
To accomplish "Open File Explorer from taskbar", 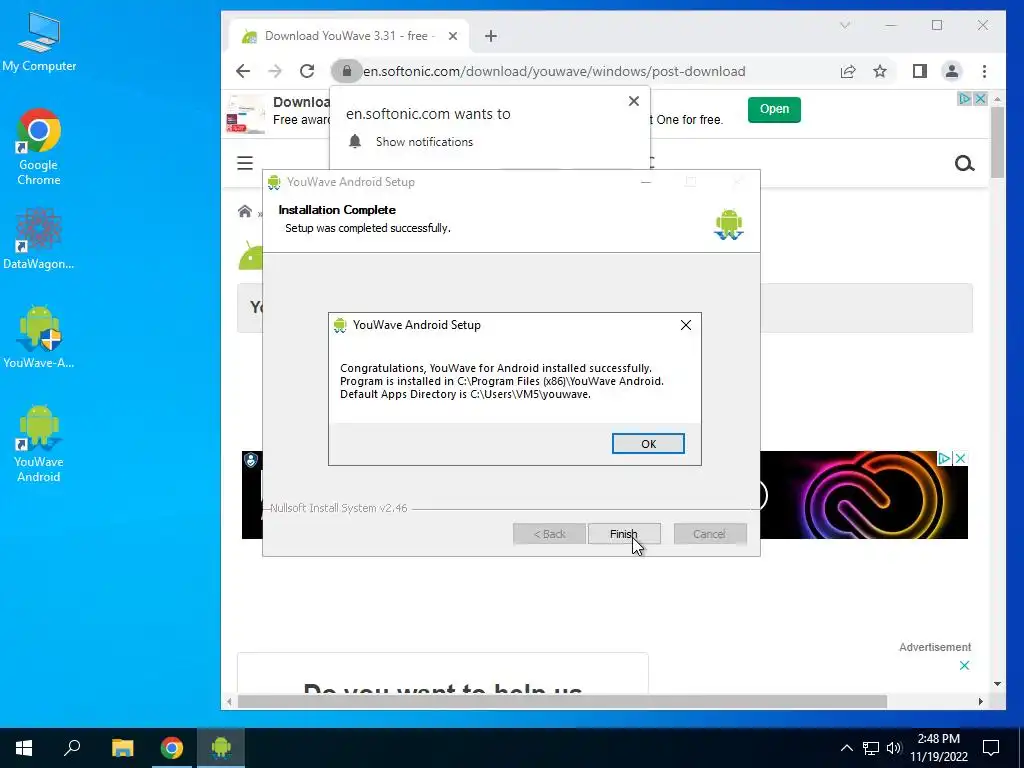I will 122,748.
